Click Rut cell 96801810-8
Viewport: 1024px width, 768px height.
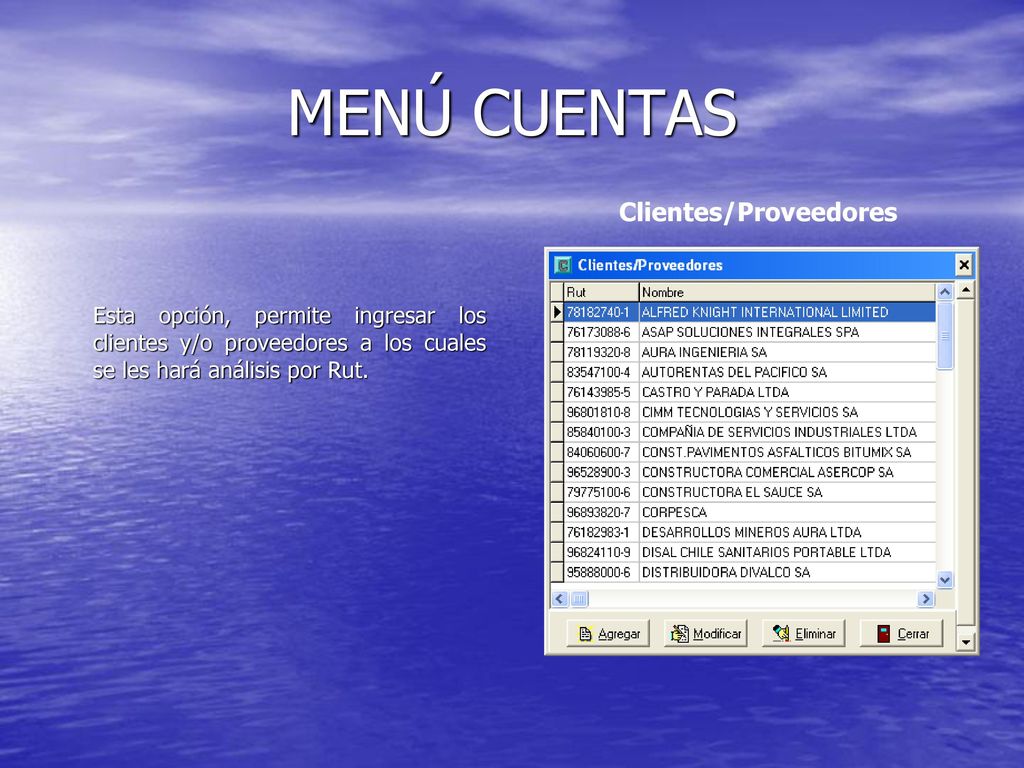tap(601, 412)
